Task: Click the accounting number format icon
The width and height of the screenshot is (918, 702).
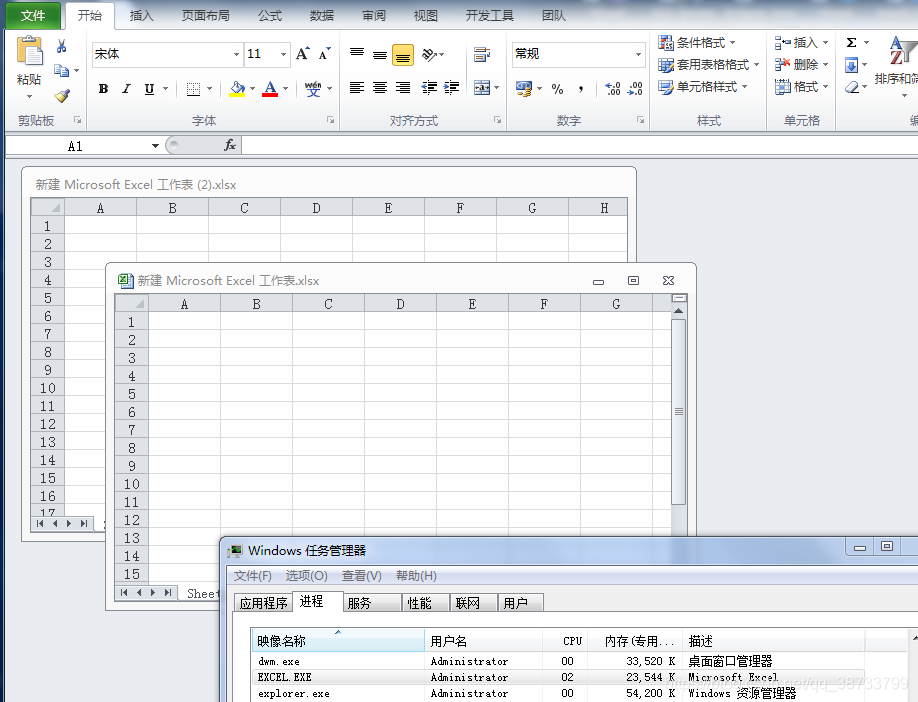Action: [524, 88]
